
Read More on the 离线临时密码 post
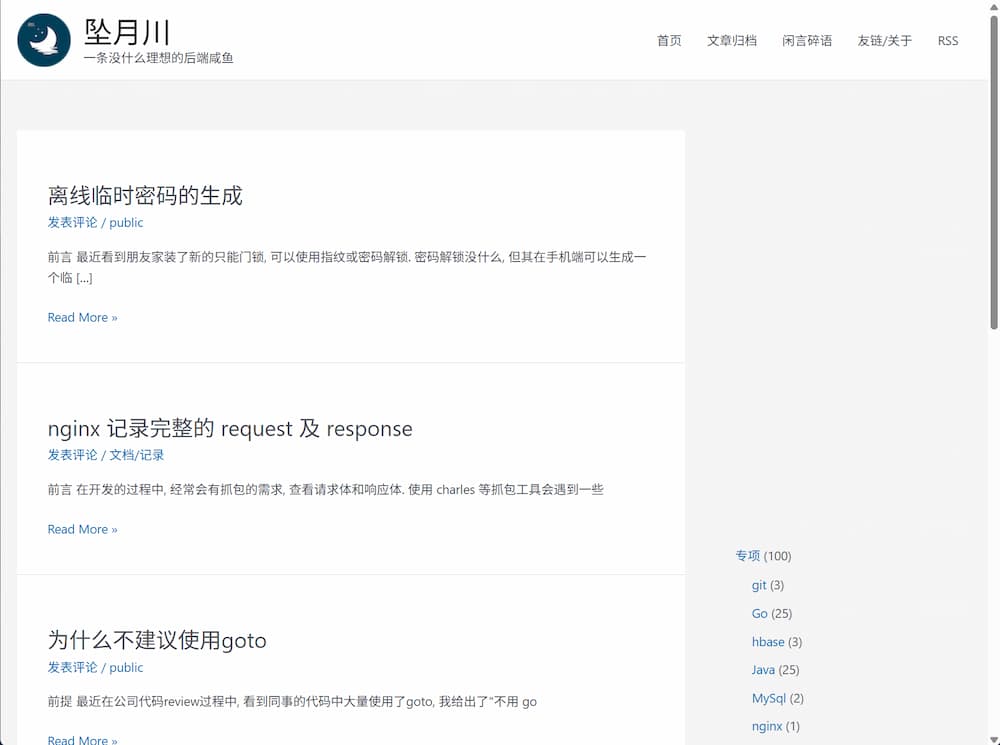tap(82, 317)
